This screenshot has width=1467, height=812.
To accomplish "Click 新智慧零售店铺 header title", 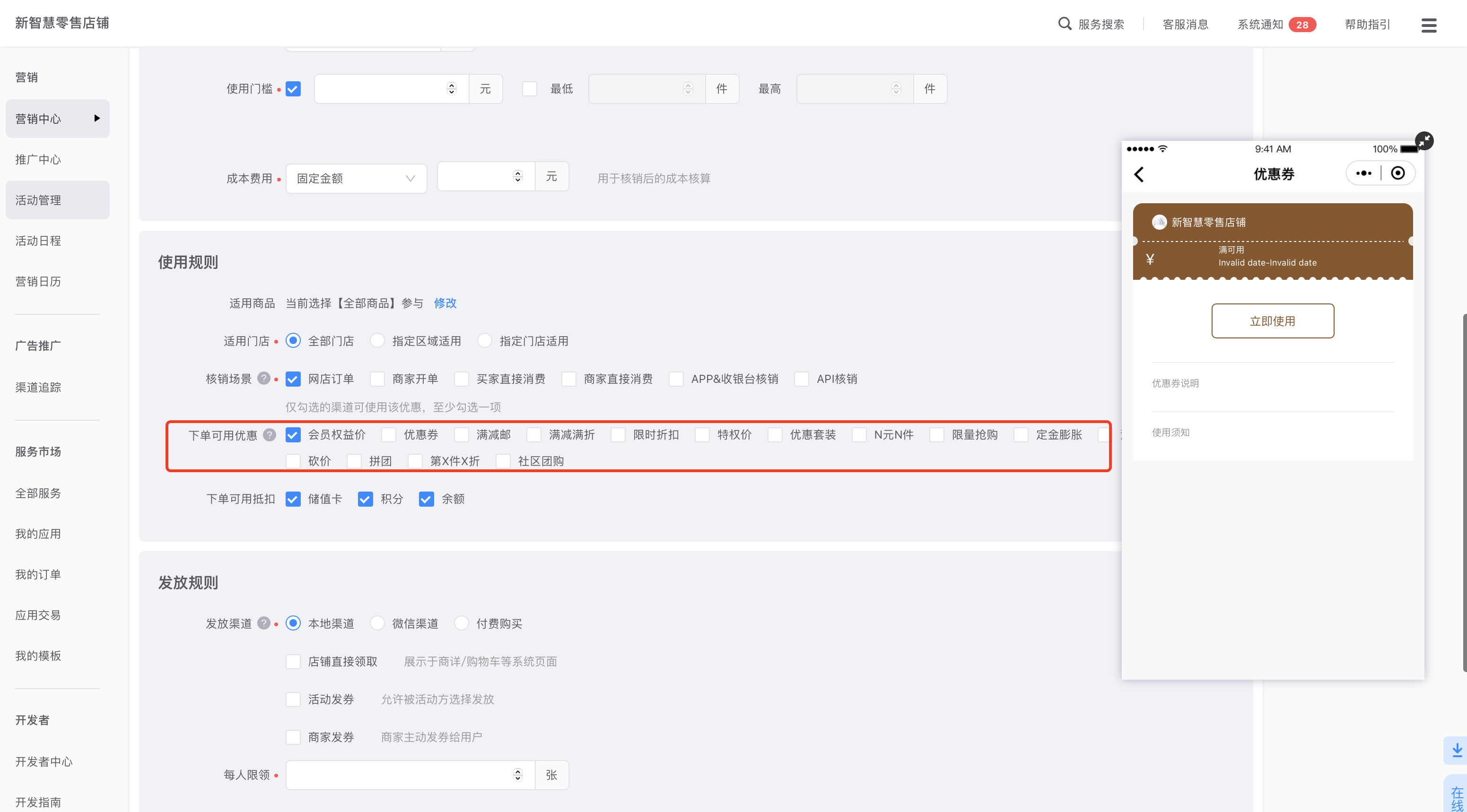I will point(61,23).
